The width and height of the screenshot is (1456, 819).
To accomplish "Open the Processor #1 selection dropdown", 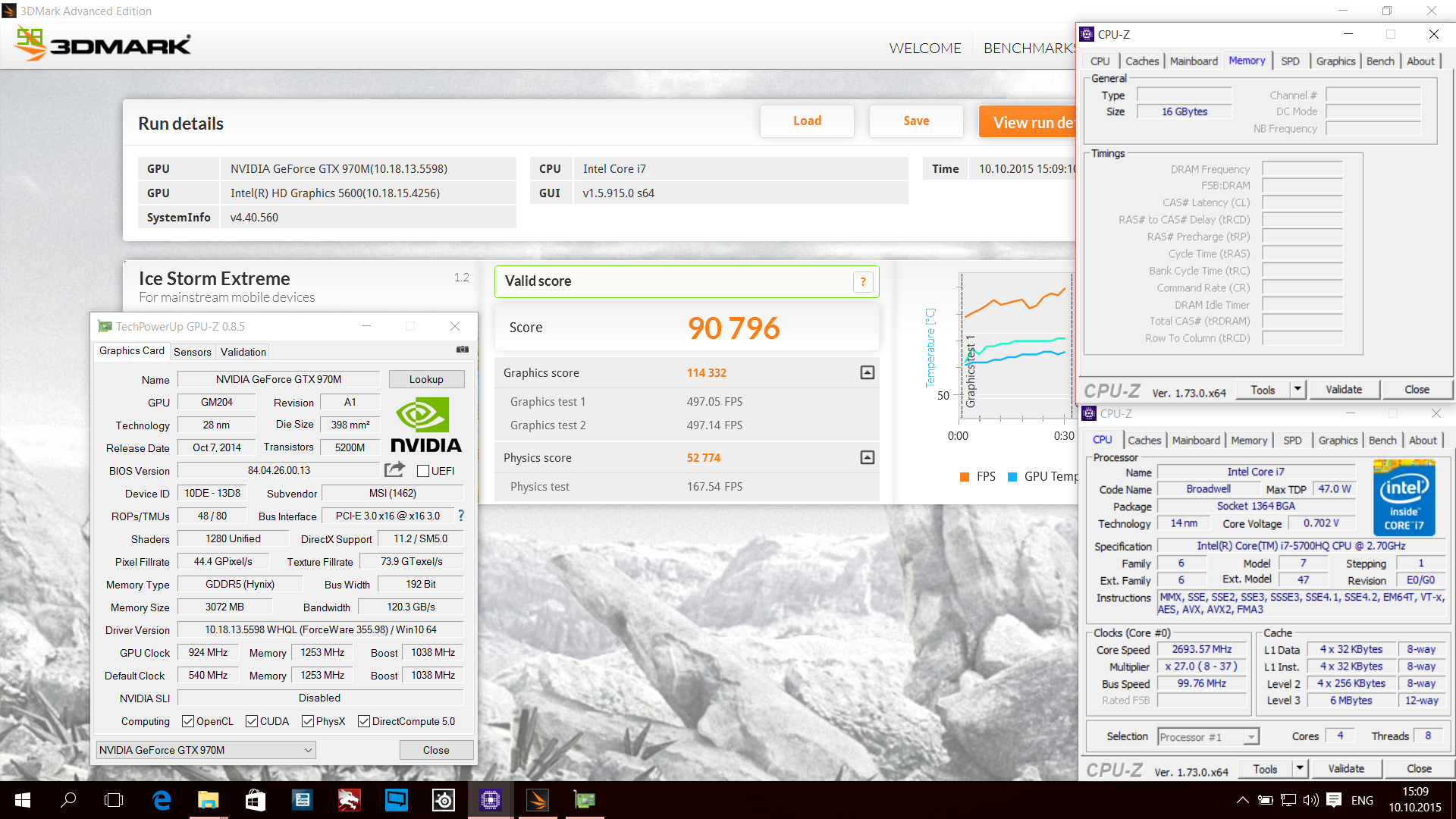I will coord(1208,736).
